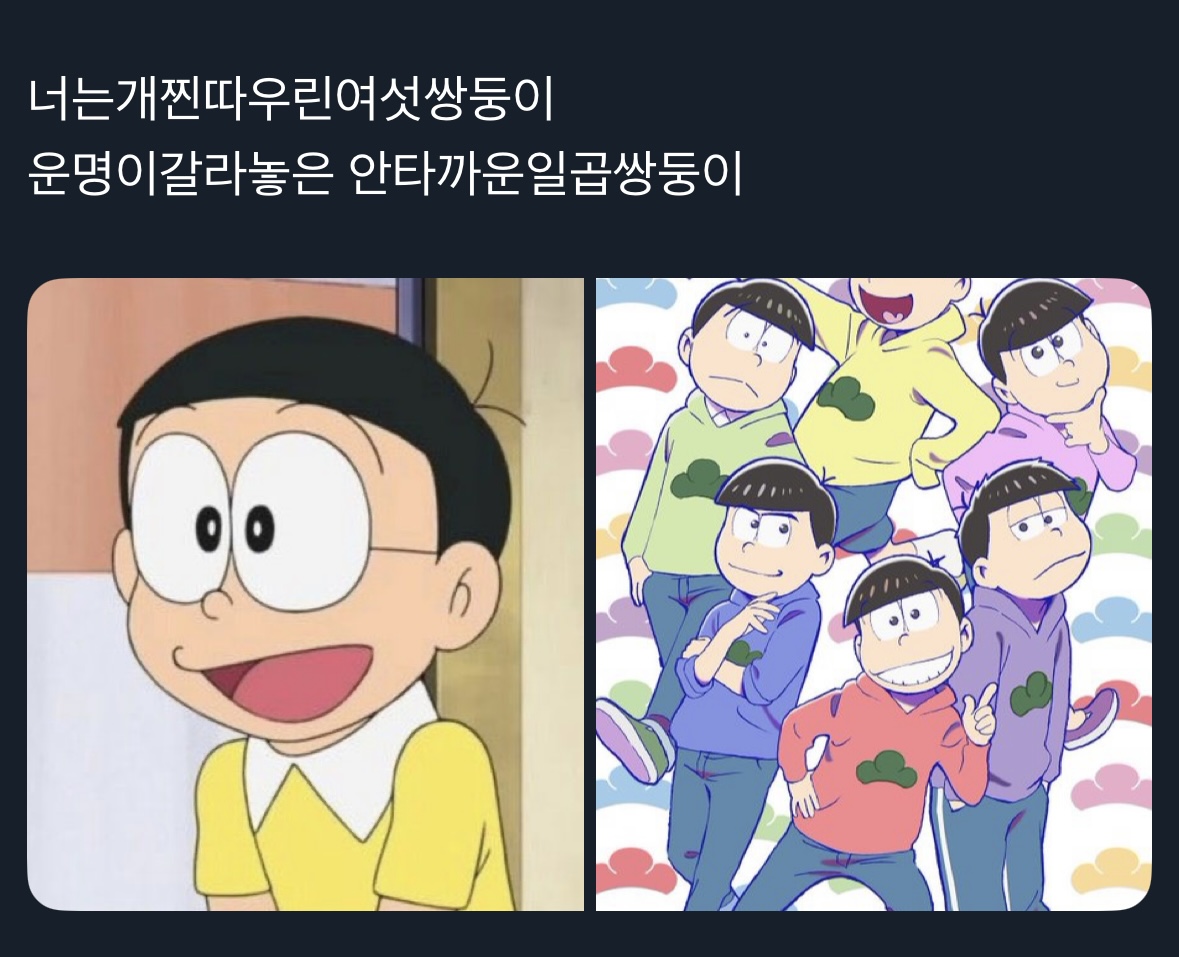
Task: Open the left image of boy with glasses
Action: [305, 594]
